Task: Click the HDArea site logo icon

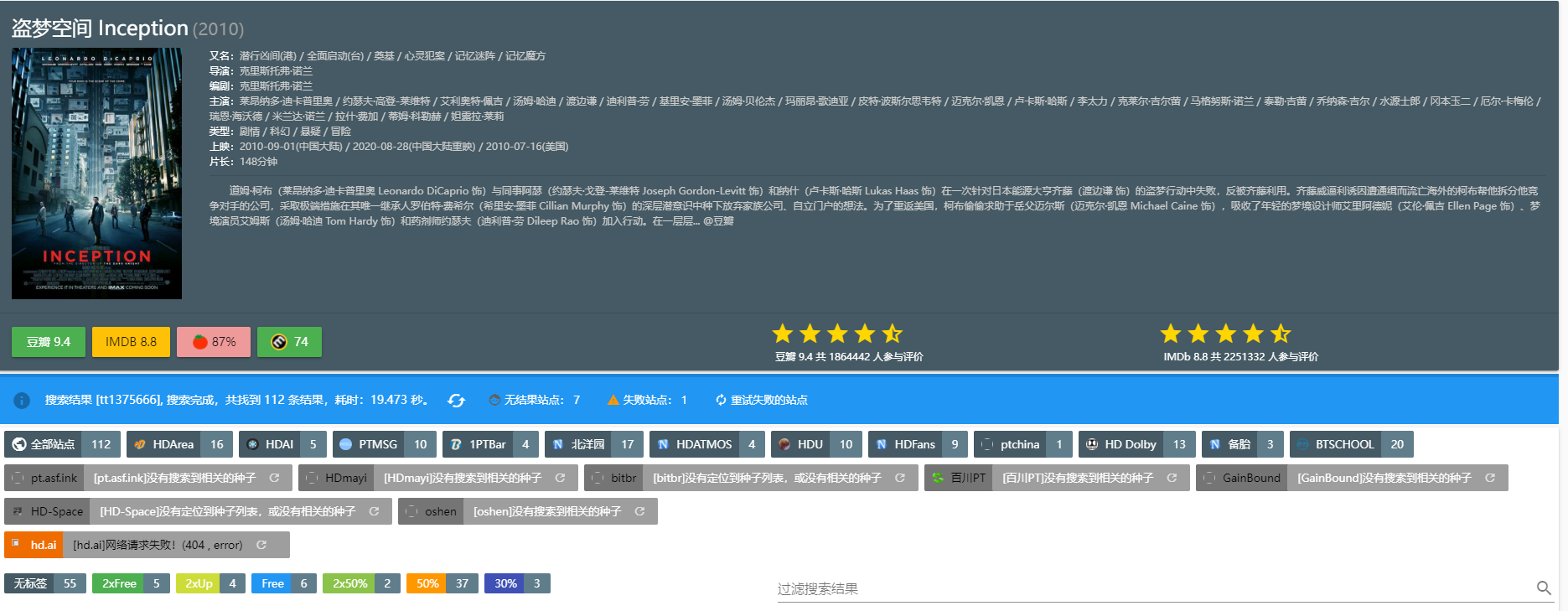Action: coord(140,444)
